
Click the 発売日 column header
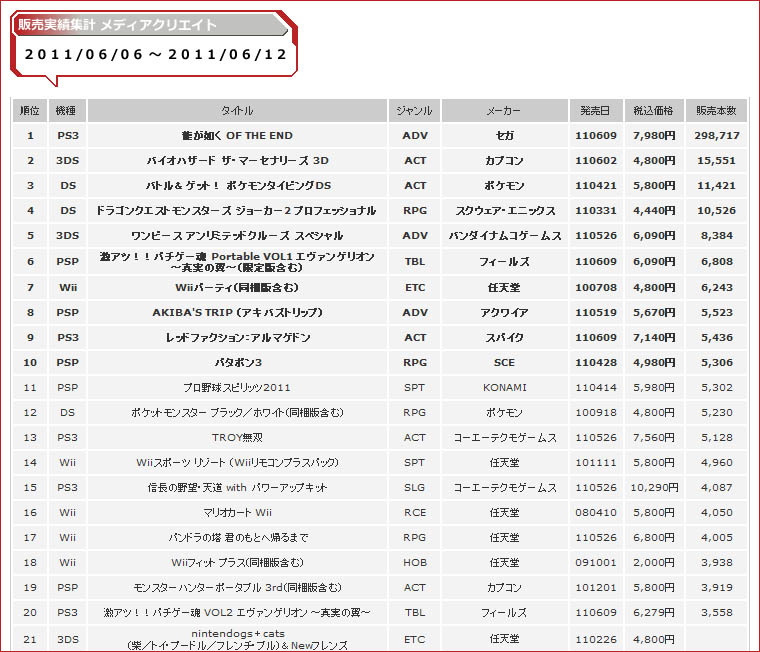tap(595, 111)
